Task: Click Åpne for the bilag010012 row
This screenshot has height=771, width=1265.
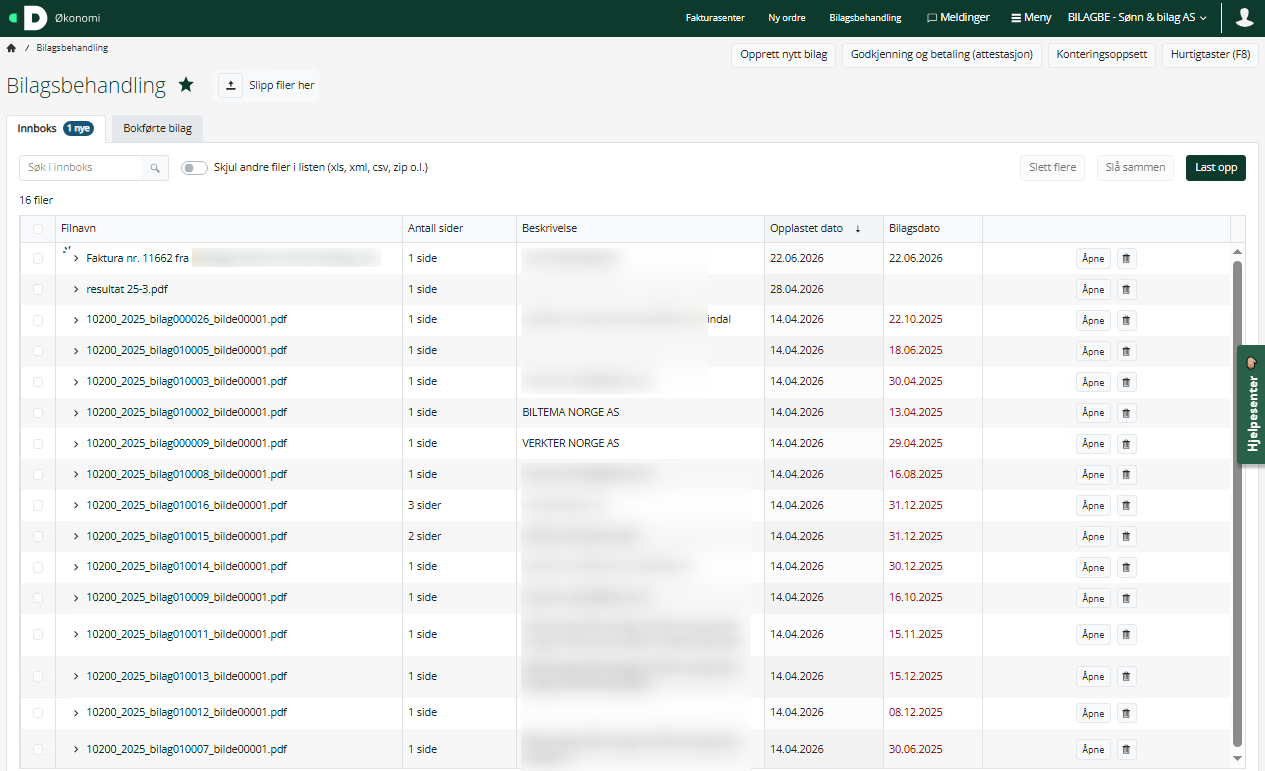Action: pos(1093,713)
